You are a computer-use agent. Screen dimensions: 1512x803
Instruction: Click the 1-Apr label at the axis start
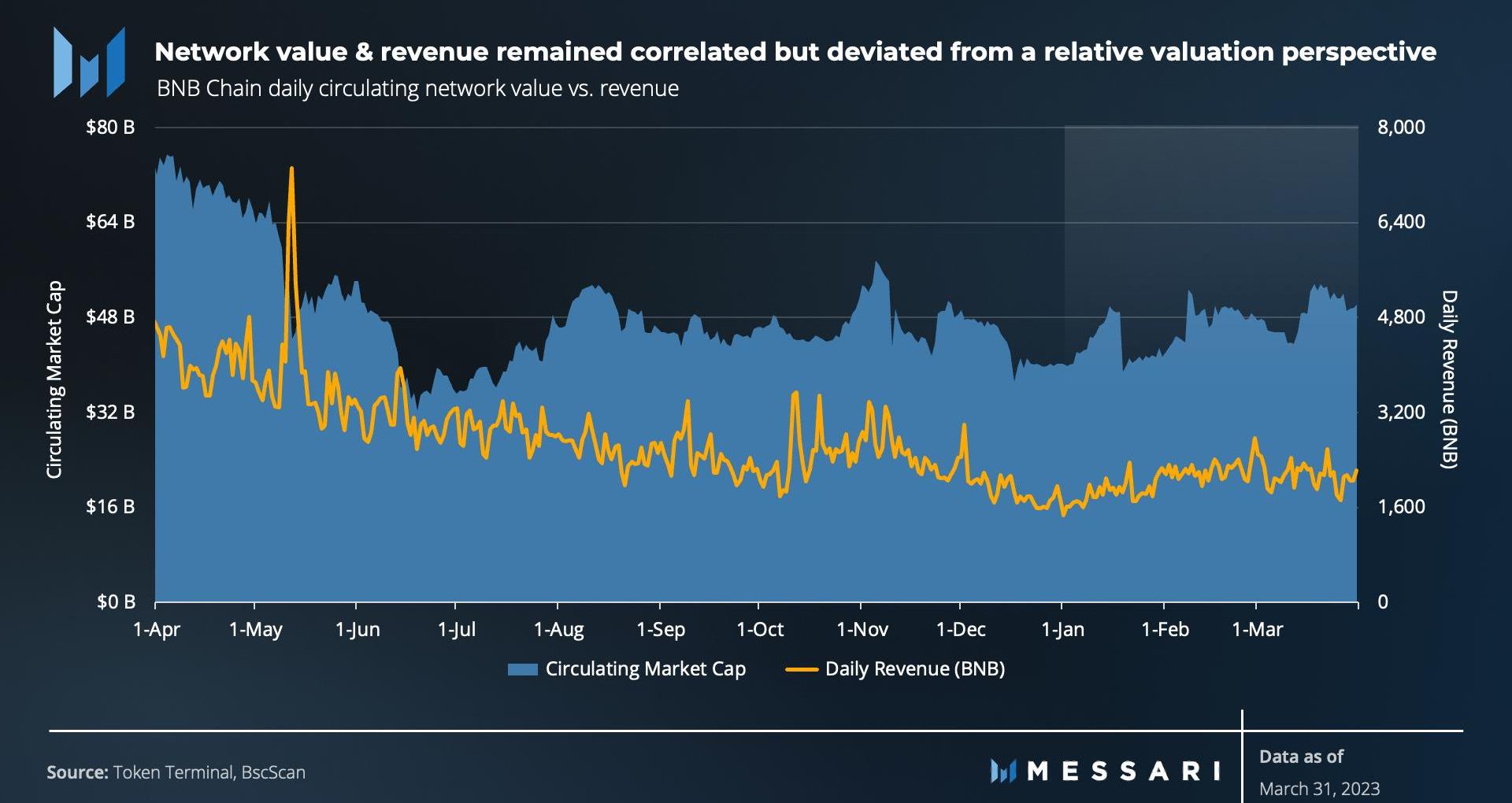tap(156, 629)
